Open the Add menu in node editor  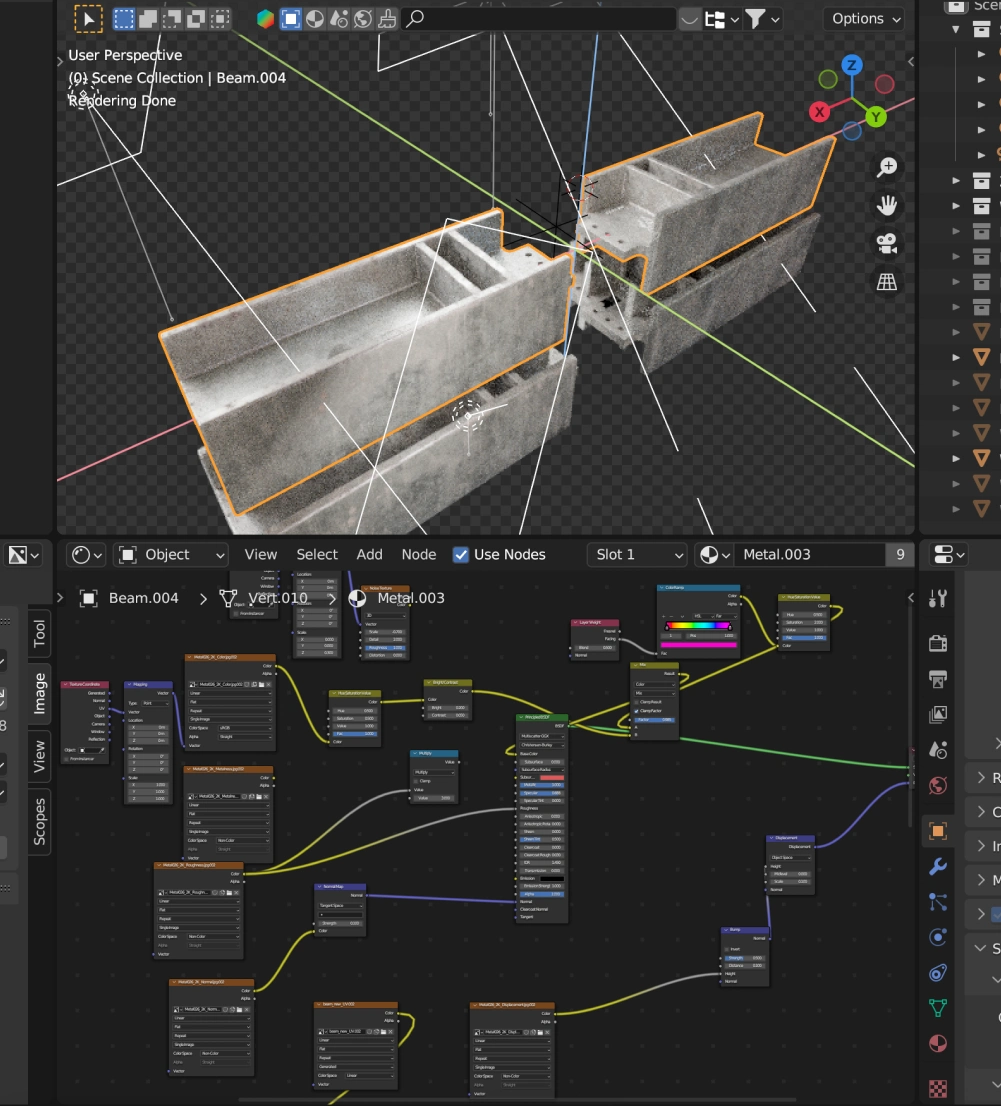coord(369,555)
